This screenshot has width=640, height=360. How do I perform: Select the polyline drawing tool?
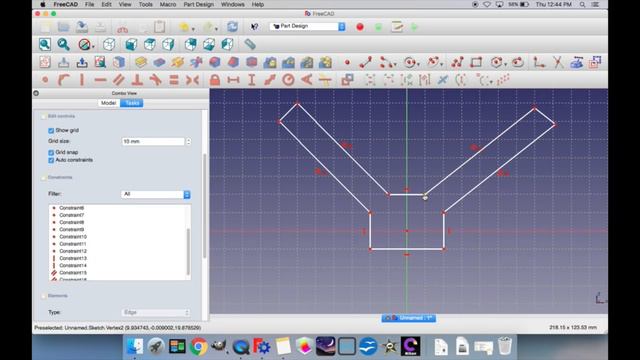(x=458, y=62)
